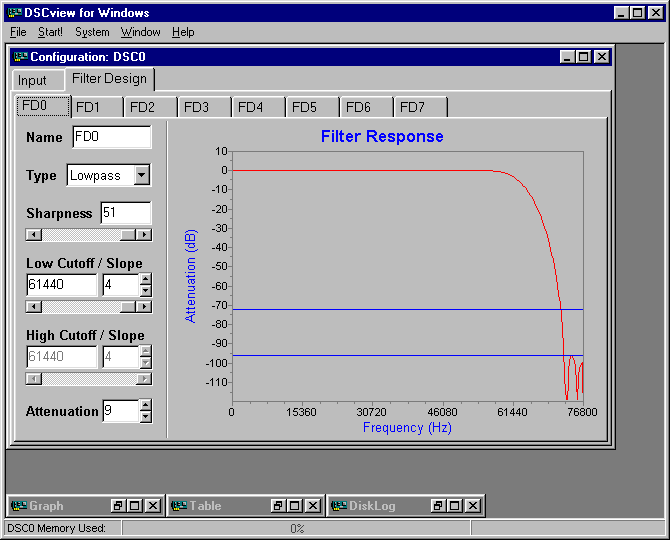Select the FD7 filter tab
The image size is (670, 540).
[x=420, y=107]
